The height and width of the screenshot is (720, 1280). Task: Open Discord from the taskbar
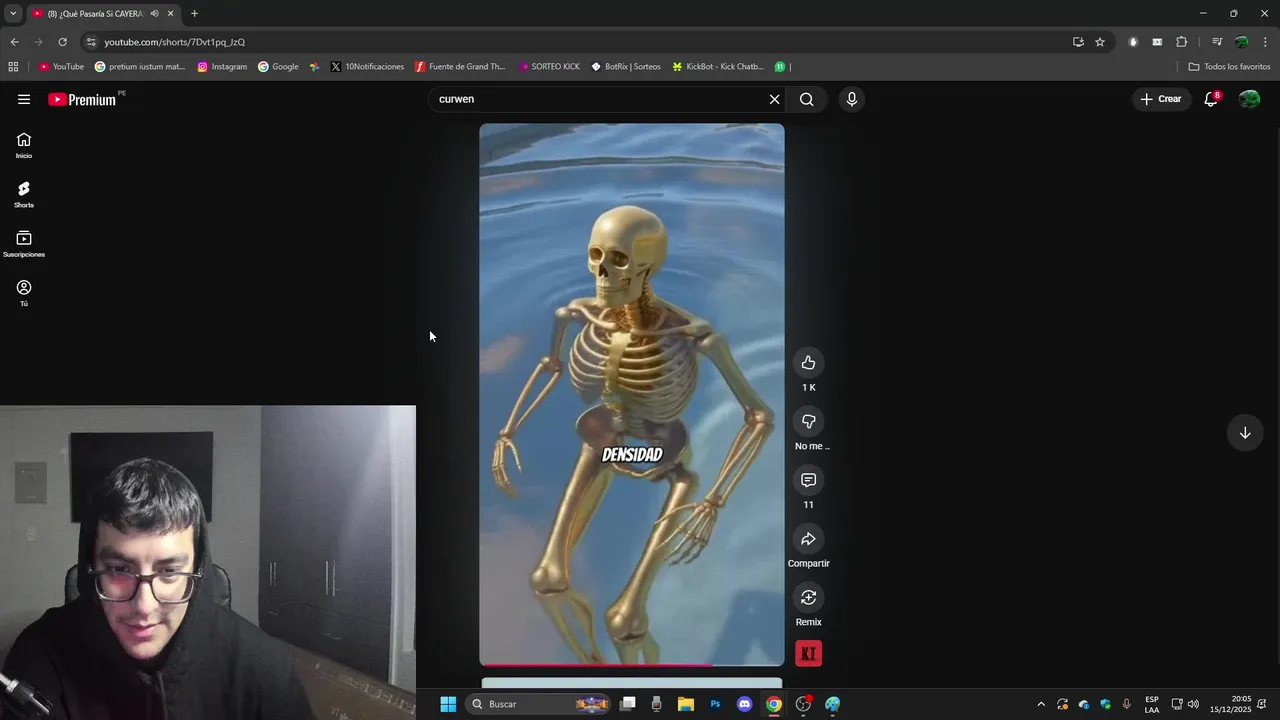click(744, 704)
